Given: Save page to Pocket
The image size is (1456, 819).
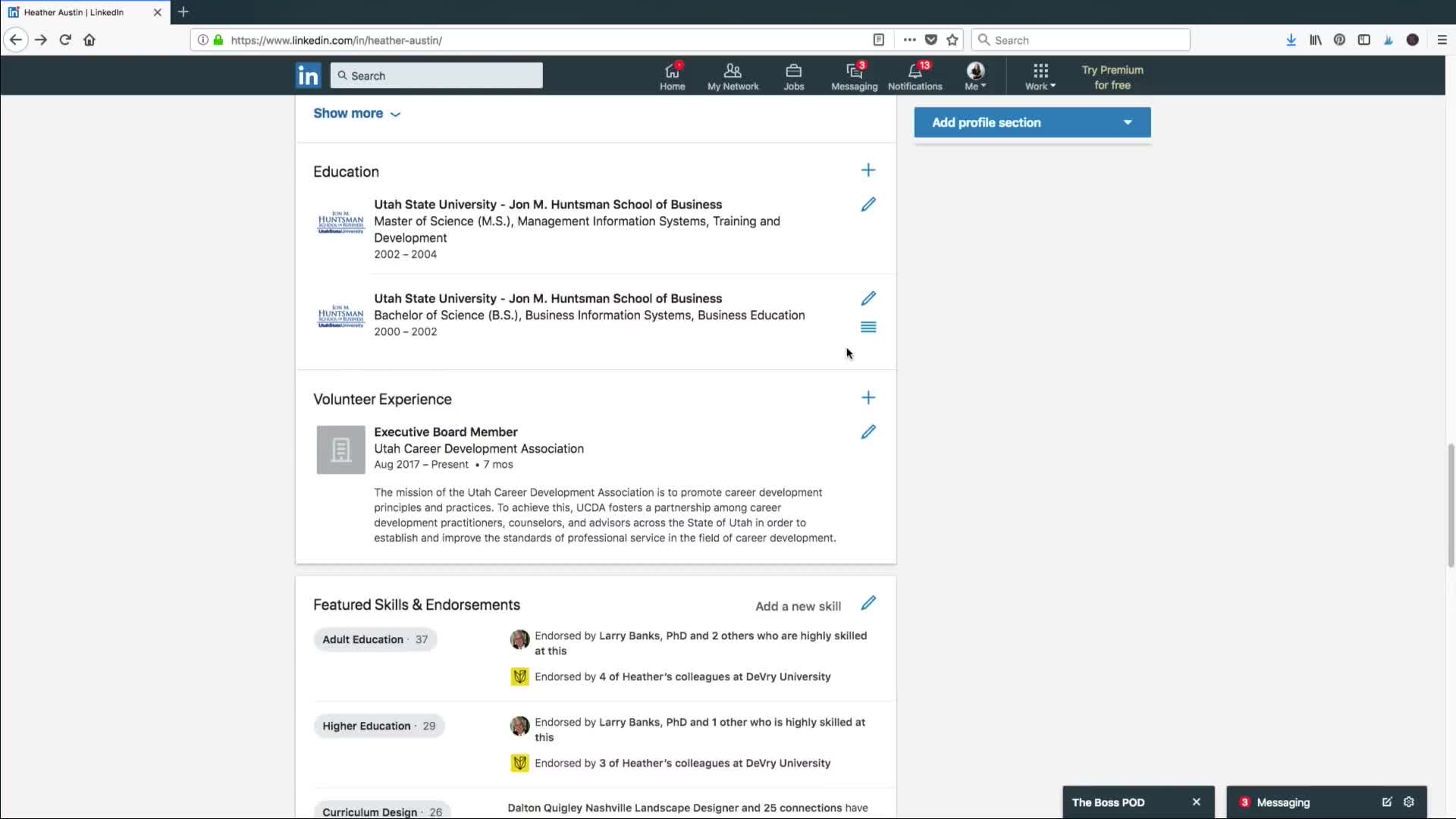Looking at the screenshot, I should click(x=931, y=40).
